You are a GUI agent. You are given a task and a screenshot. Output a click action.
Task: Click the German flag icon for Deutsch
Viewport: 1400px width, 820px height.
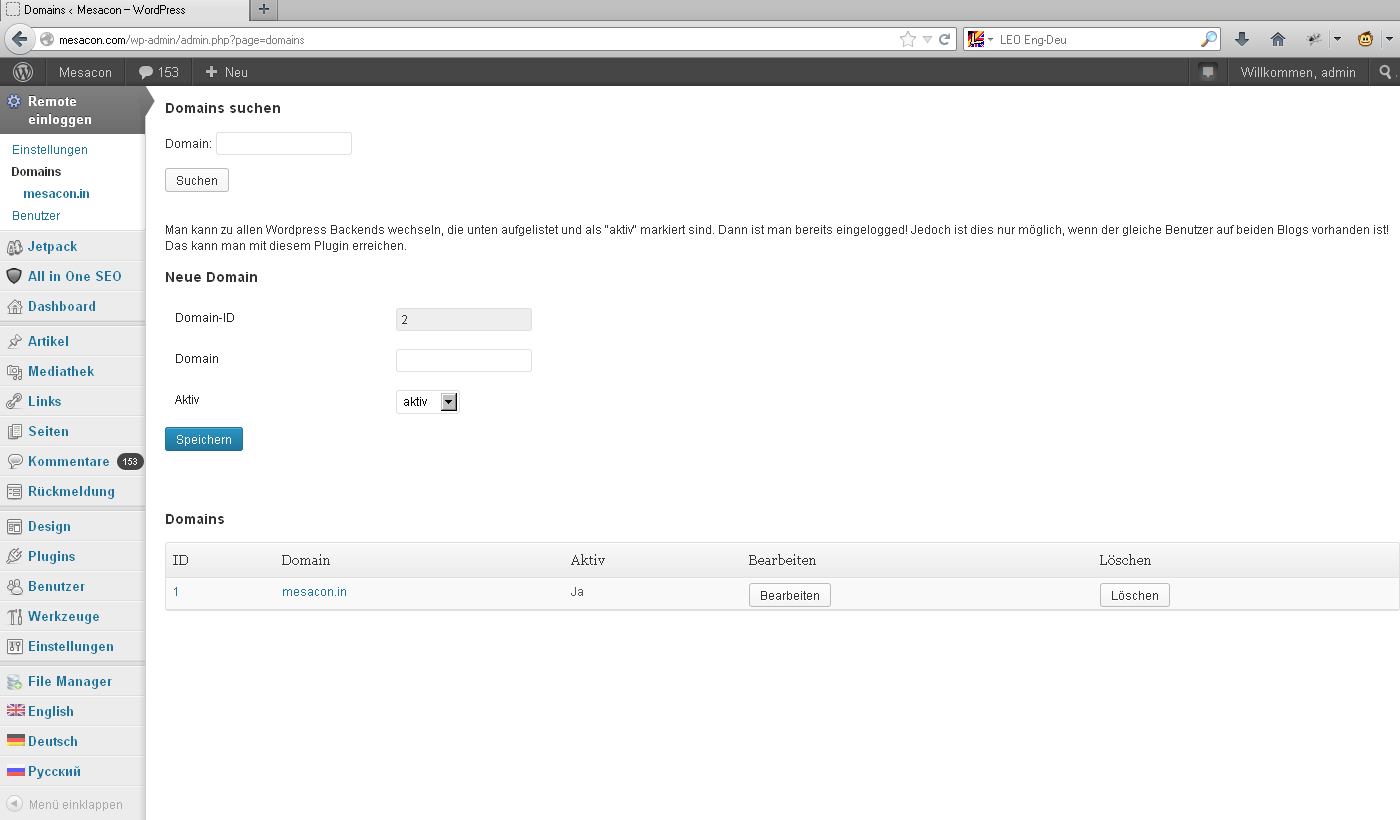point(15,741)
